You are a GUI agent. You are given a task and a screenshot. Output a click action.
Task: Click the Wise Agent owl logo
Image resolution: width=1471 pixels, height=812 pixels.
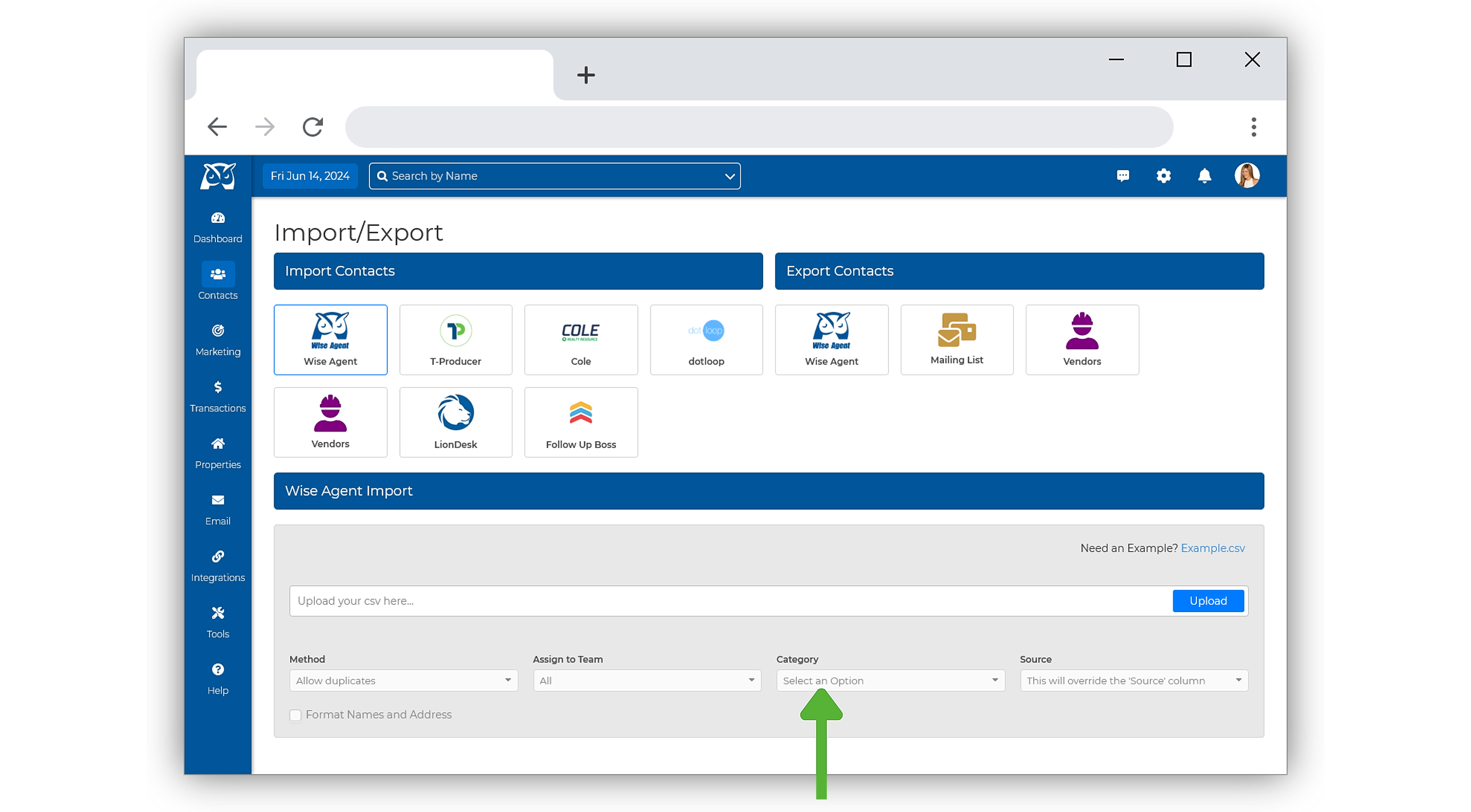pyautogui.click(x=218, y=176)
